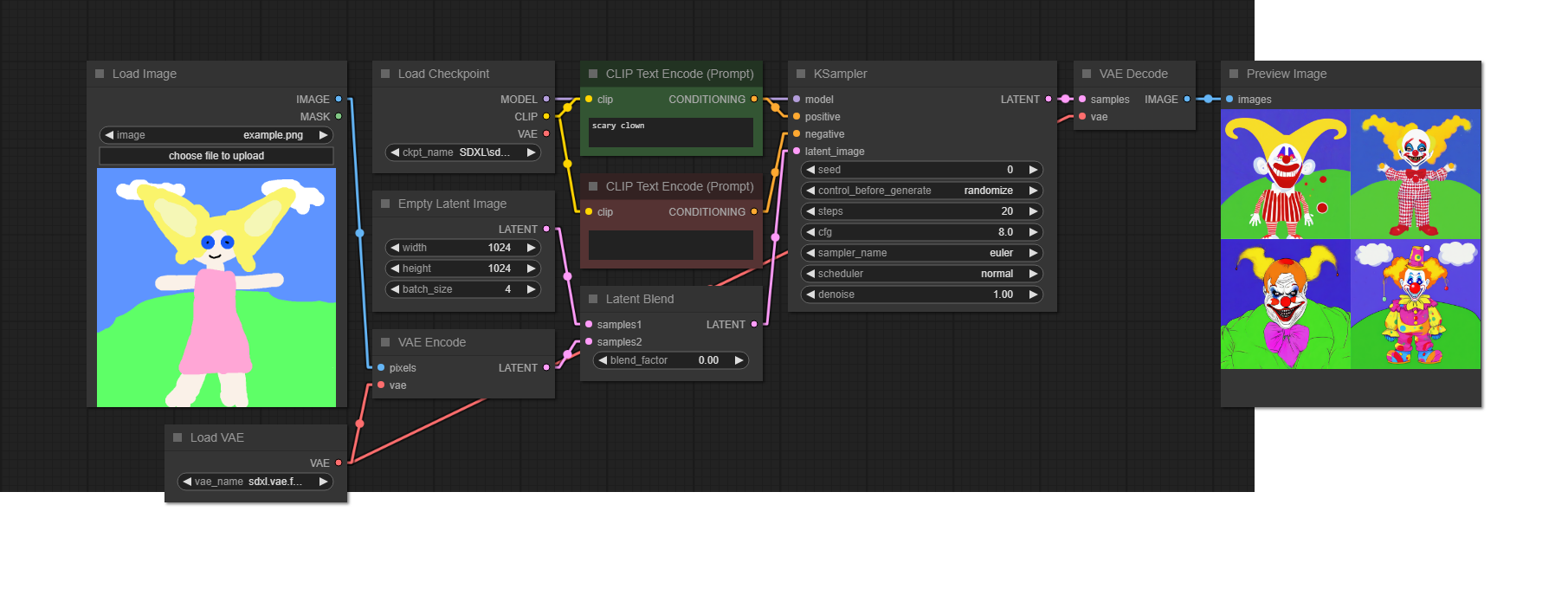Click the VAE output dot on Load VAE node

[x=339, y=463]
